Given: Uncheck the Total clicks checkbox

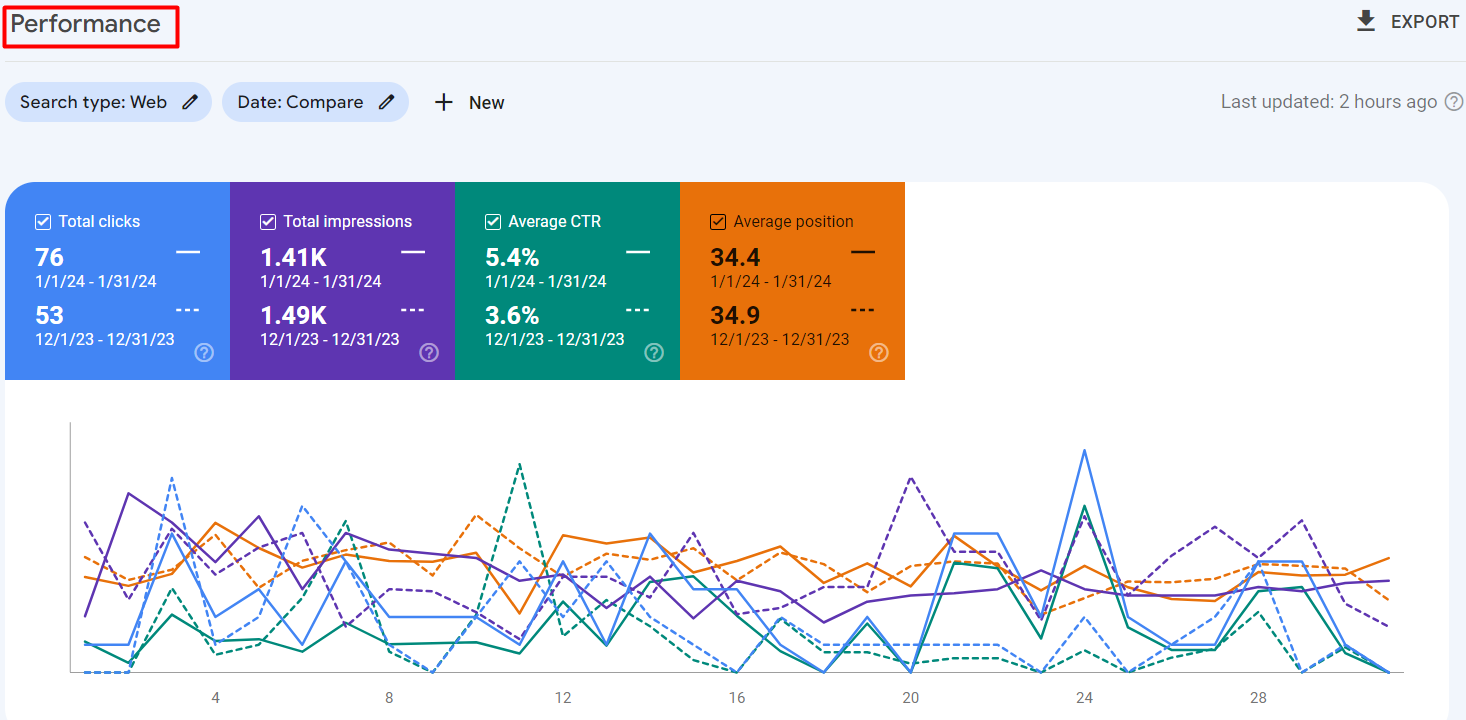Looking at the screenshot, I should coord(43,222).
